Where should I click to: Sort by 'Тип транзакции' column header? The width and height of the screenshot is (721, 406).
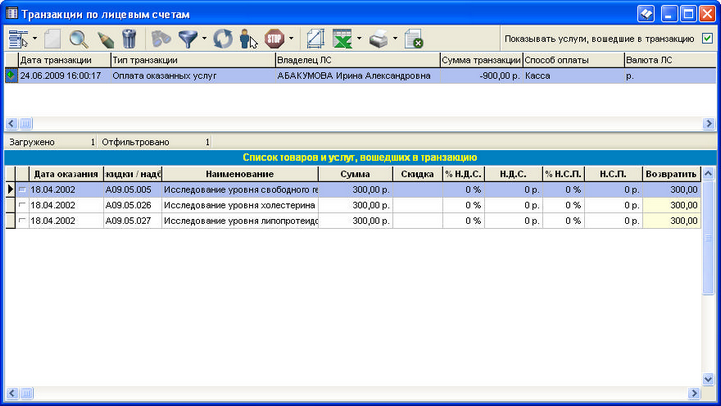[193, 60]
